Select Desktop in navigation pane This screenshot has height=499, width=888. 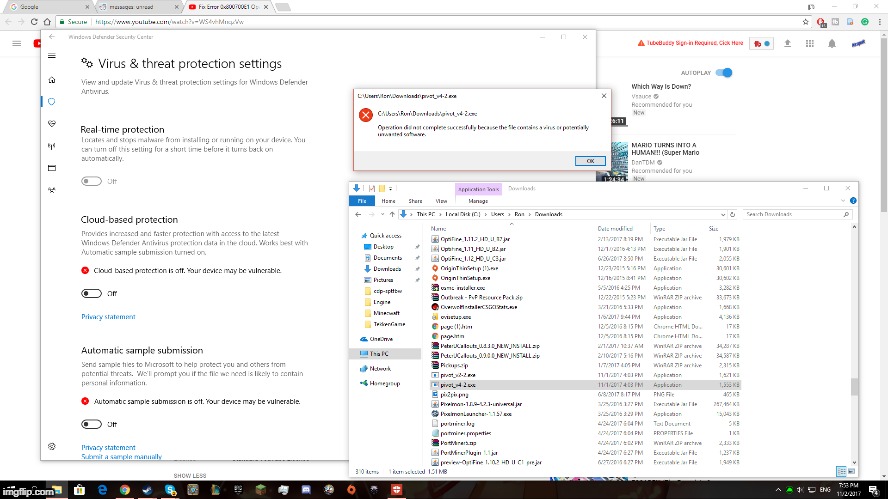(x=383, y=247)
